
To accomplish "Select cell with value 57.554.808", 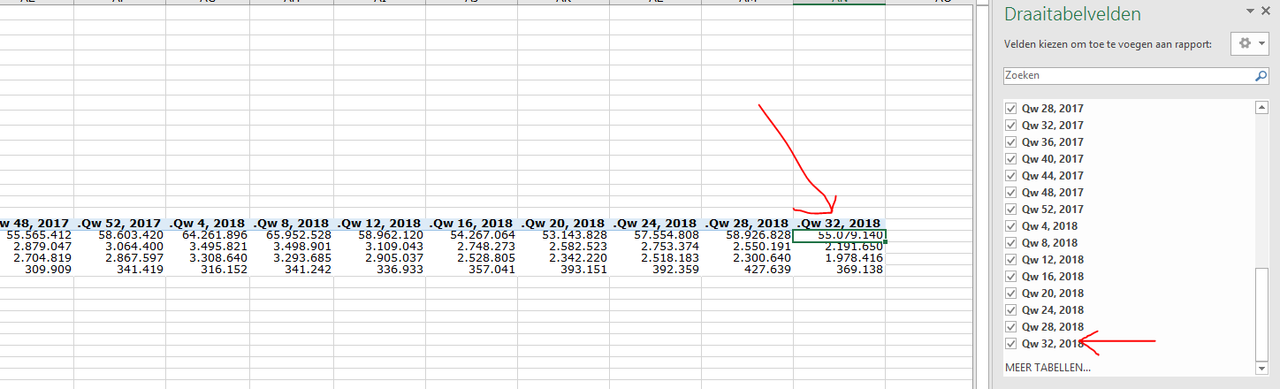I will pyautogui.click(x=656, y=236).
